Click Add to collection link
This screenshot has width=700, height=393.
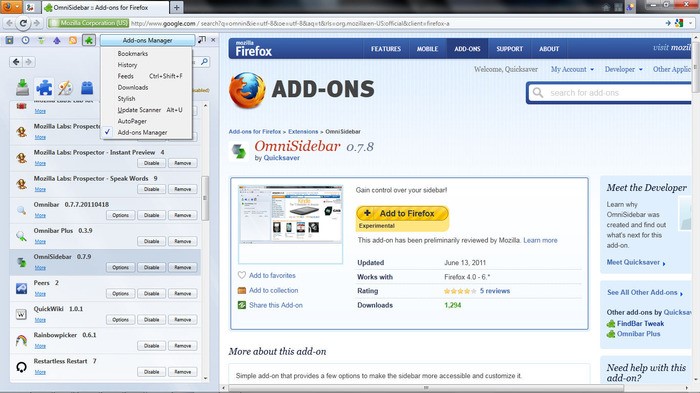268,290
